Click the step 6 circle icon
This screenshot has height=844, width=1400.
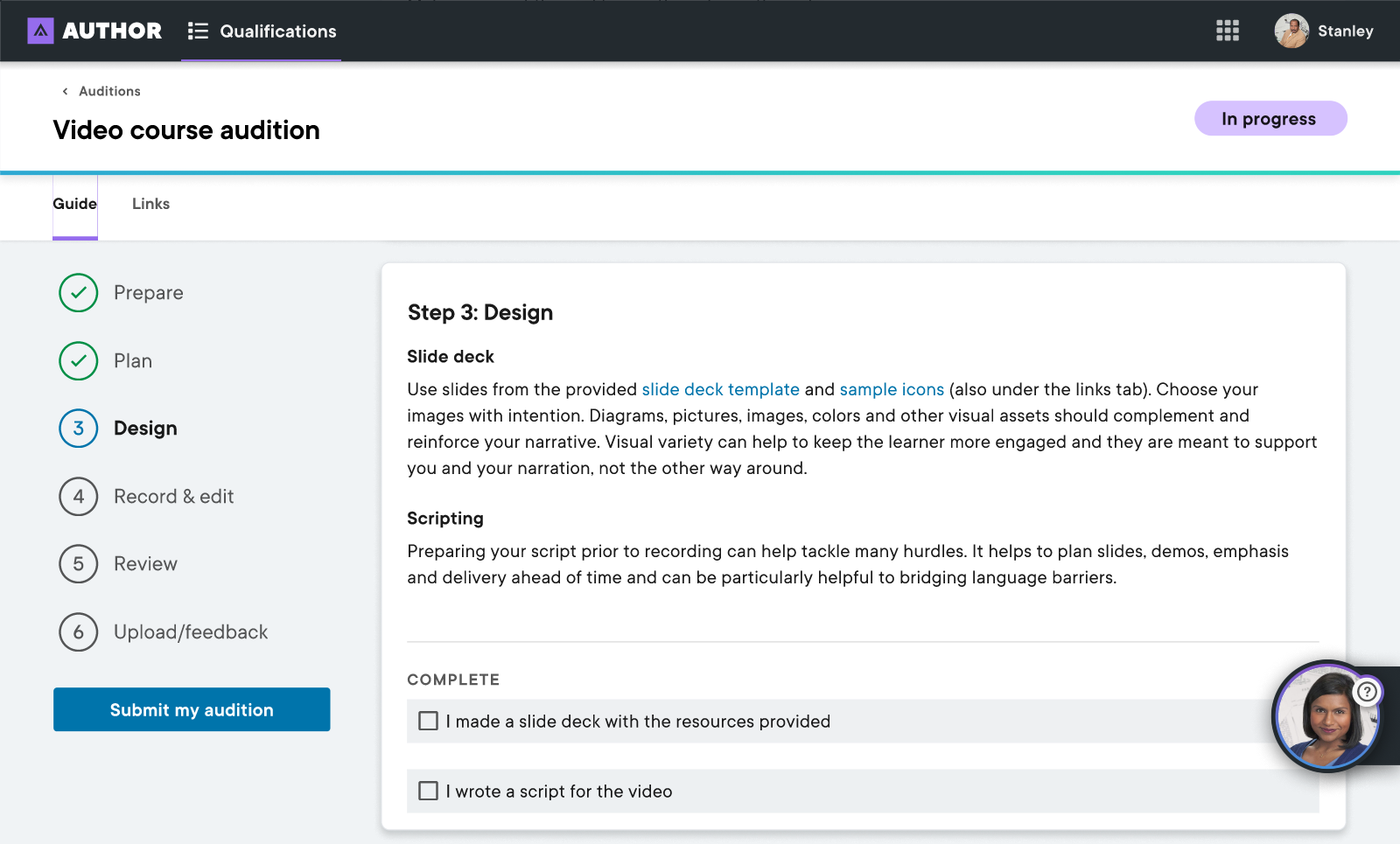tap(79, 632)
